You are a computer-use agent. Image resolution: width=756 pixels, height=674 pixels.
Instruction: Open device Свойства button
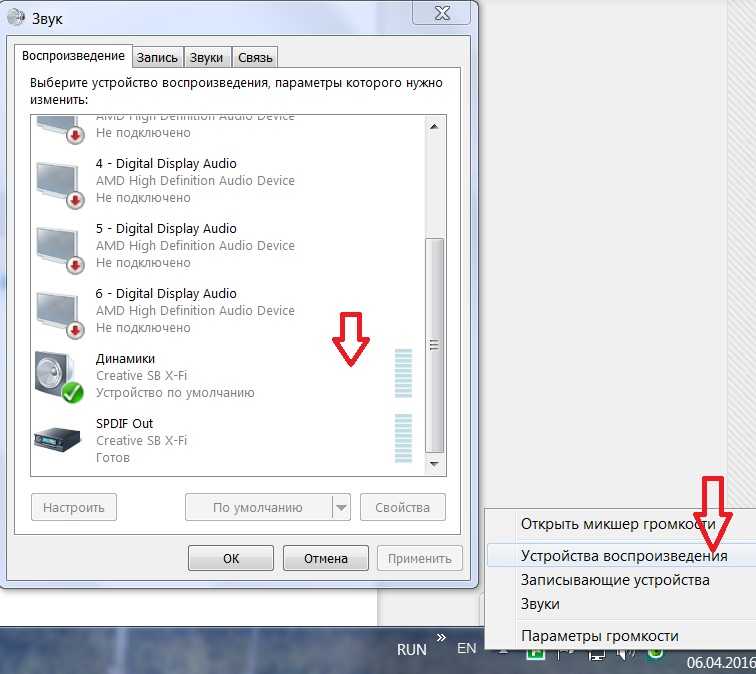(403, 507)
